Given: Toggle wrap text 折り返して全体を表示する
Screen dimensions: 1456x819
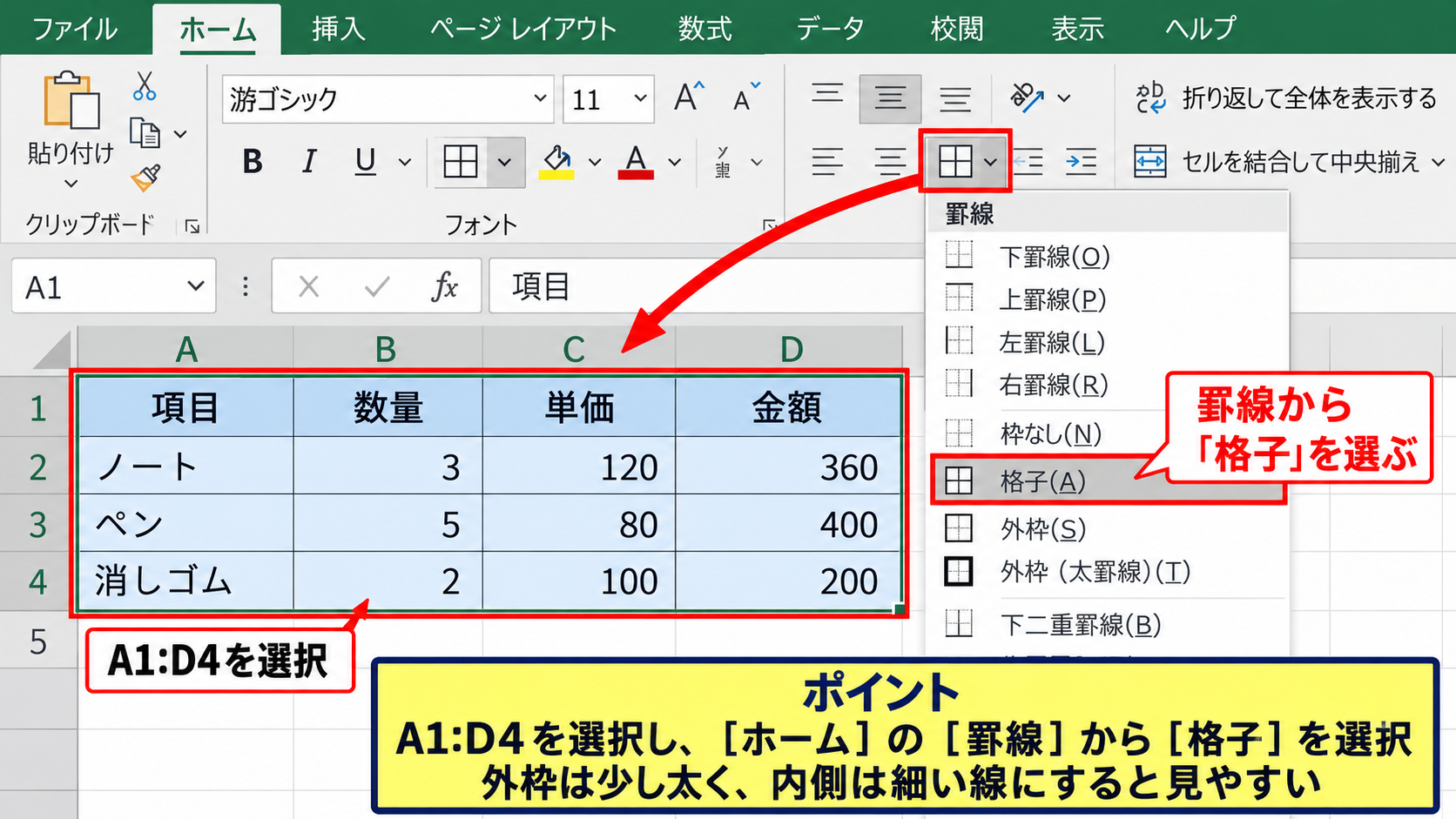Looking at the screenshot, I should point(1285,98).
